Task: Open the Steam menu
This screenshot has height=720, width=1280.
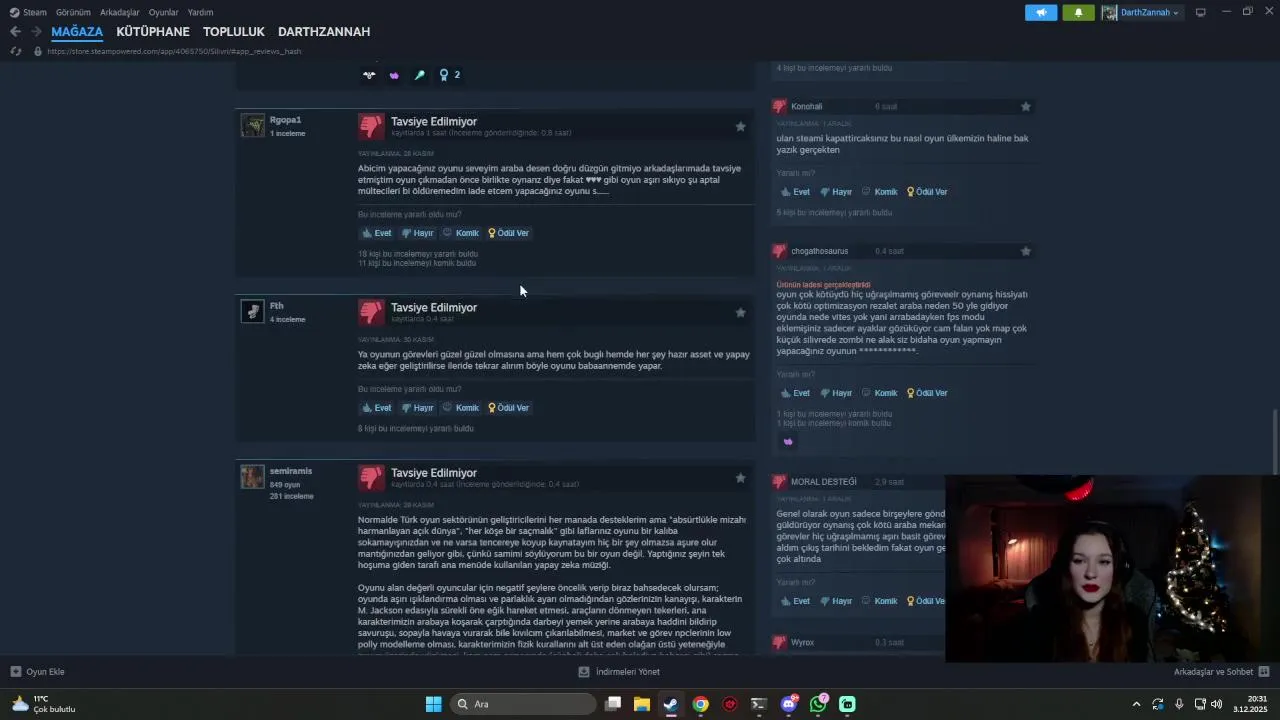Action: click(x=28, y=12)
